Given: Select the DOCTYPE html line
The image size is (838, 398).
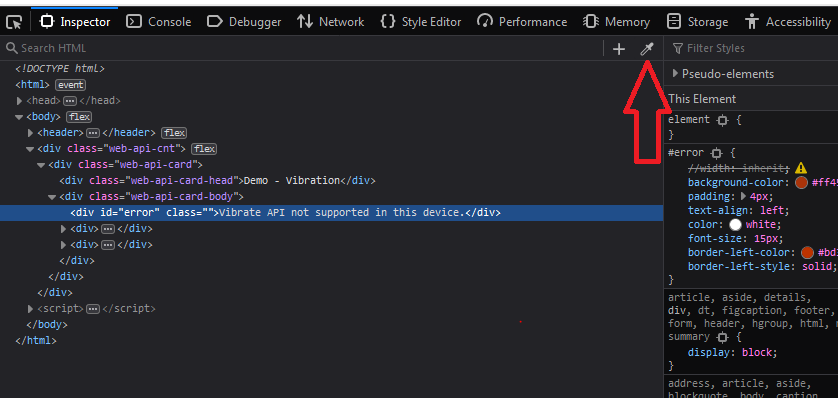Looking at the screenshot, I should (60, 68).
